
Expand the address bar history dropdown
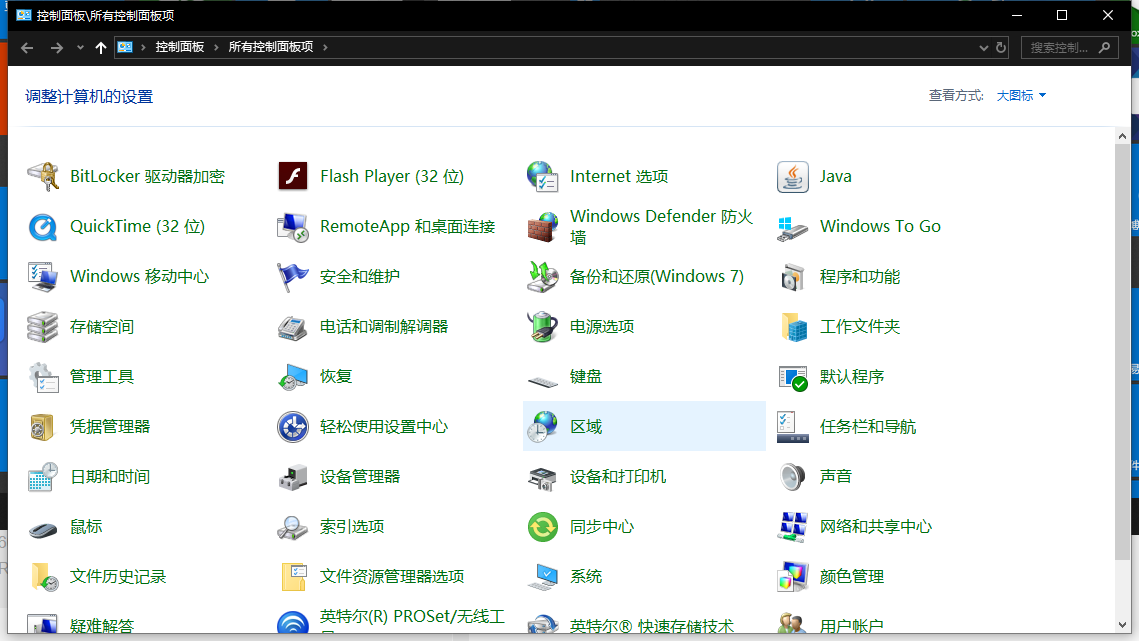point(984,48)
